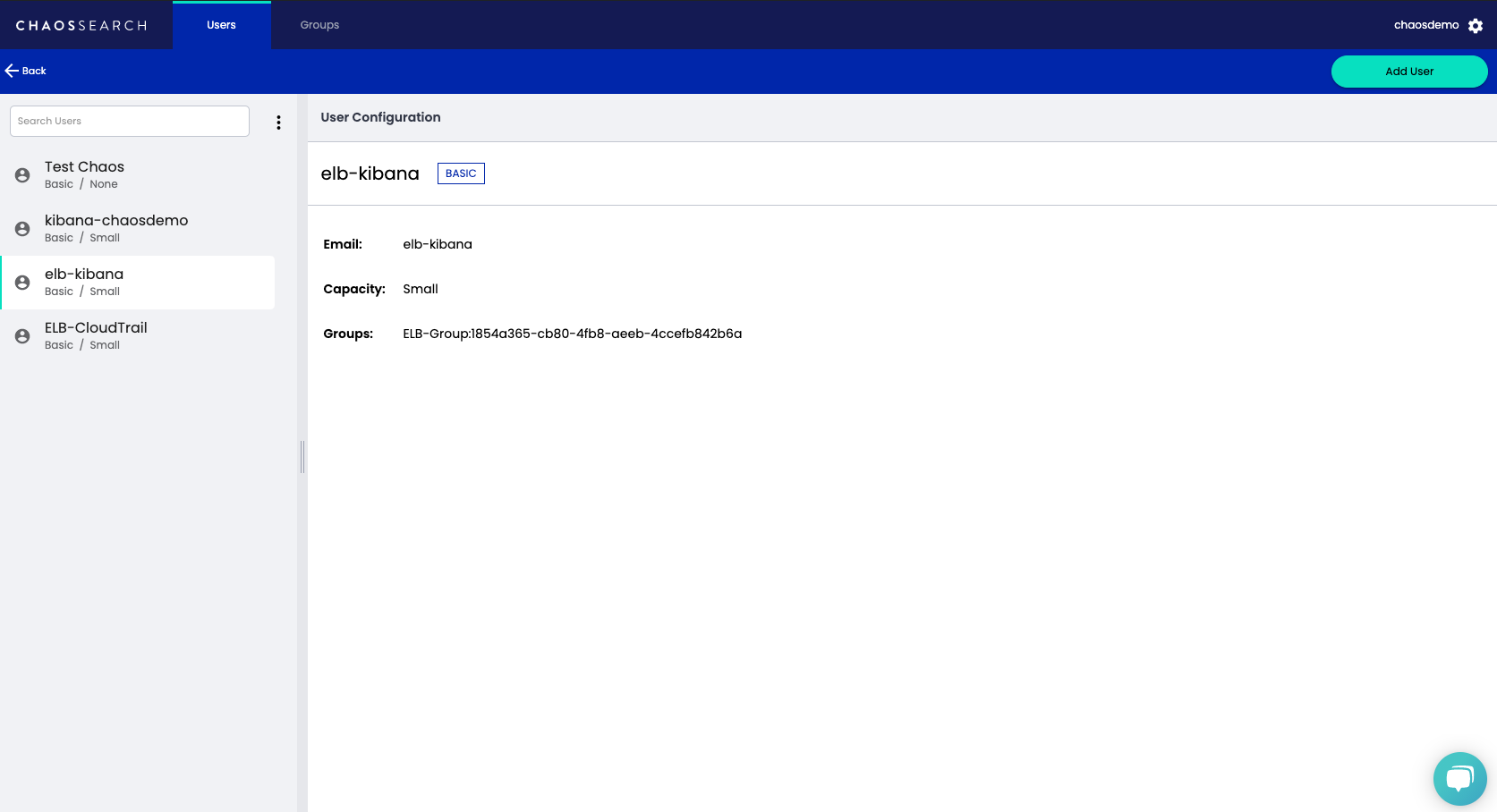The height and width of the screenshot is (812, 1497).
Task: Switch to the Users tab
Action: click(221, 25)
